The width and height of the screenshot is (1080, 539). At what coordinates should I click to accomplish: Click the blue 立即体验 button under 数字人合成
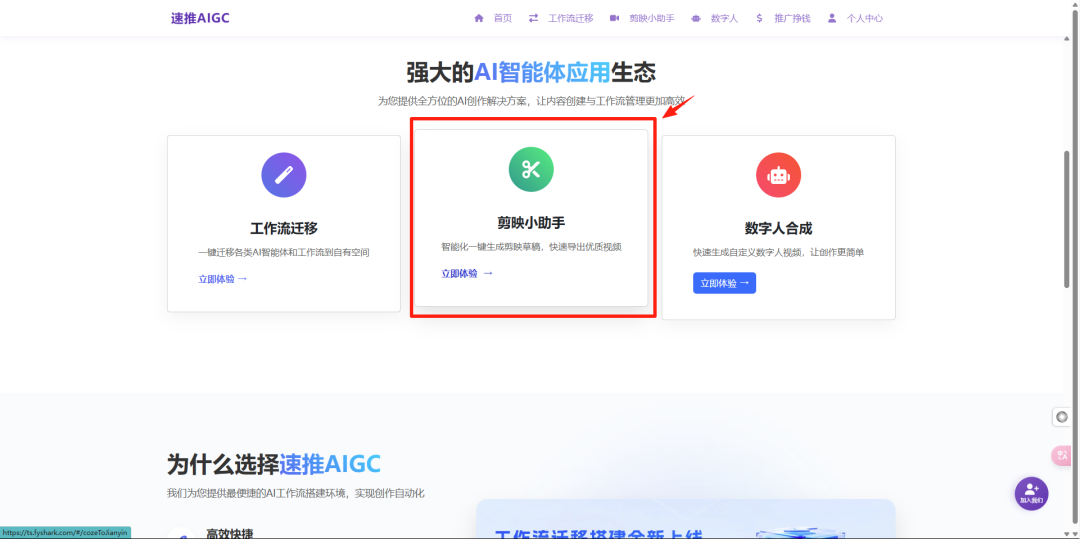click(x=725, y=283)
